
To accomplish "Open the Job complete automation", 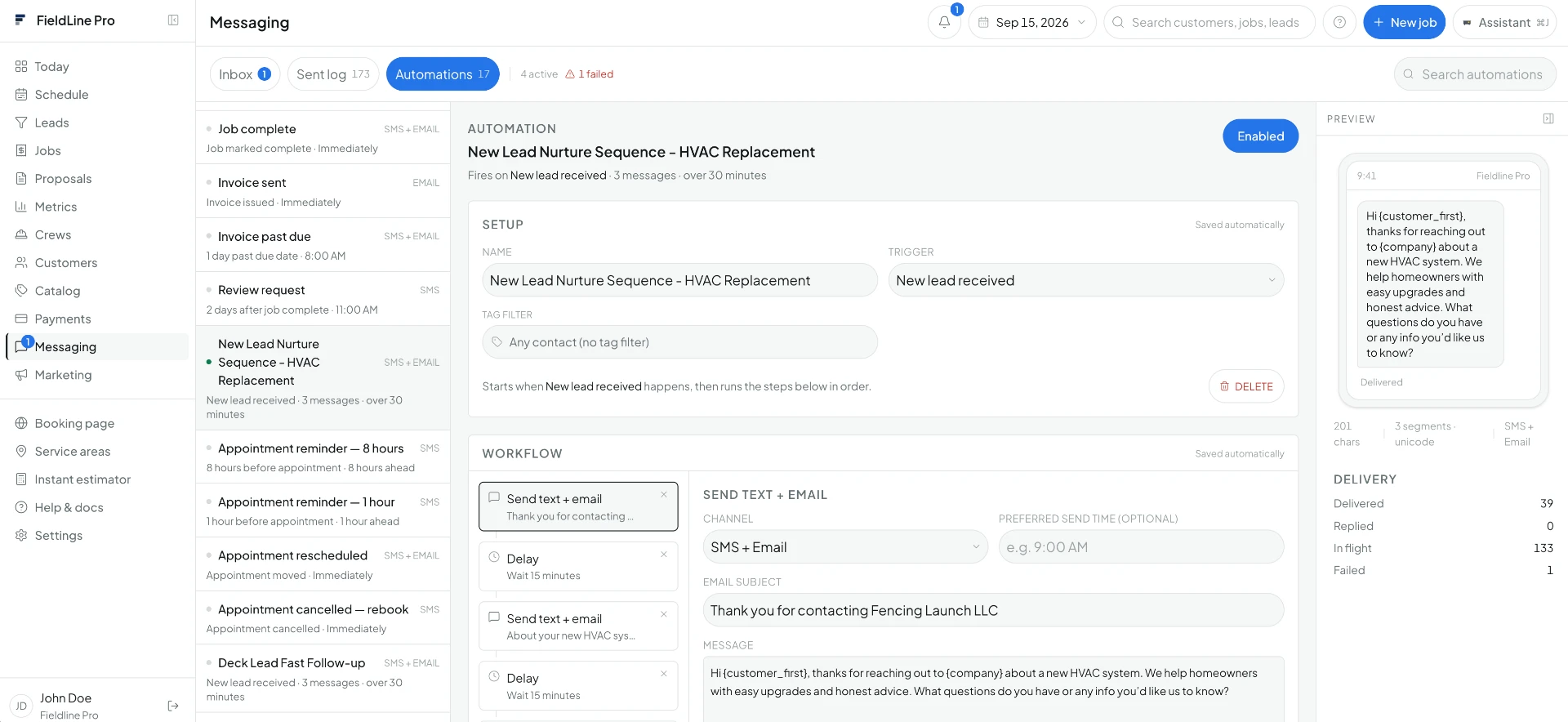I will pyautogui.click(x=323, y=138).
